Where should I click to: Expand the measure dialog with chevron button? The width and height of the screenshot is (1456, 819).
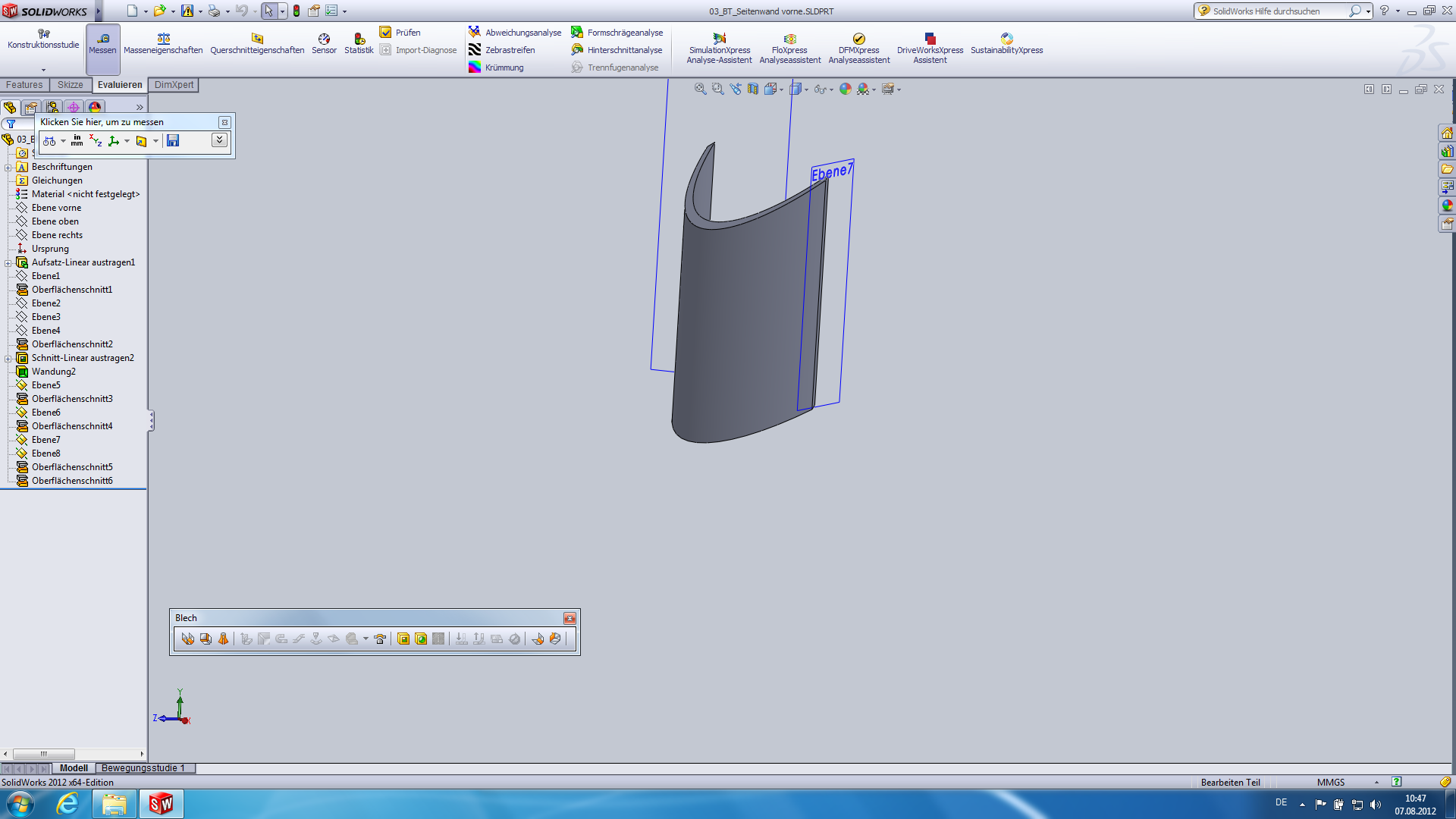coord(219,140)
